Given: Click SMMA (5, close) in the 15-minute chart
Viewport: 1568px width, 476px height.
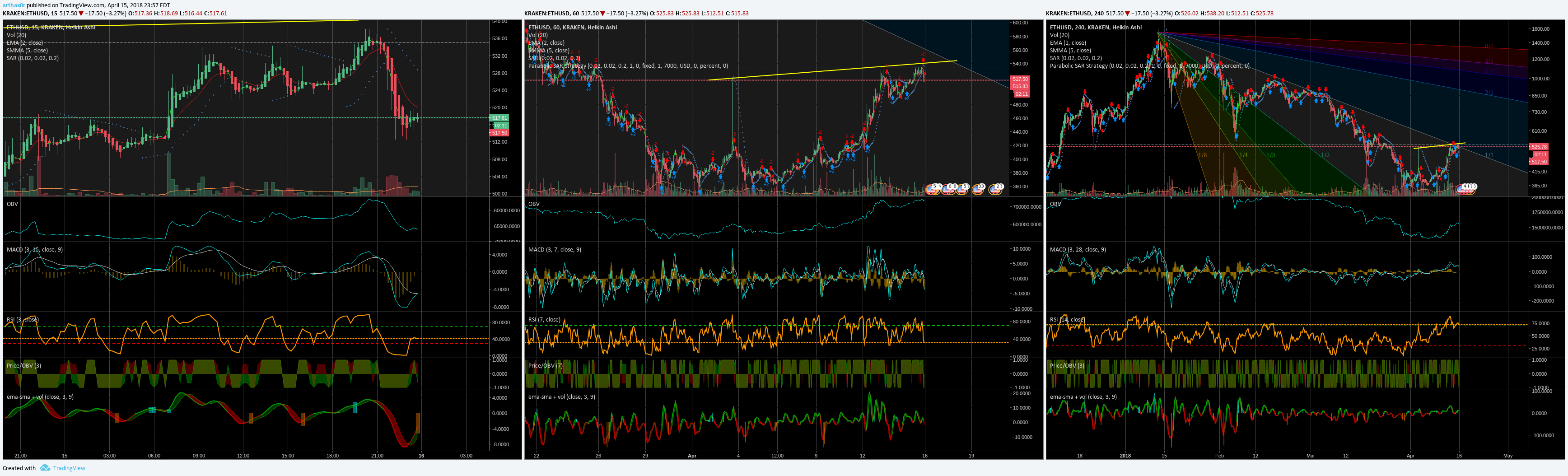Looking at the screenshot, I should [x=27, y=51].
